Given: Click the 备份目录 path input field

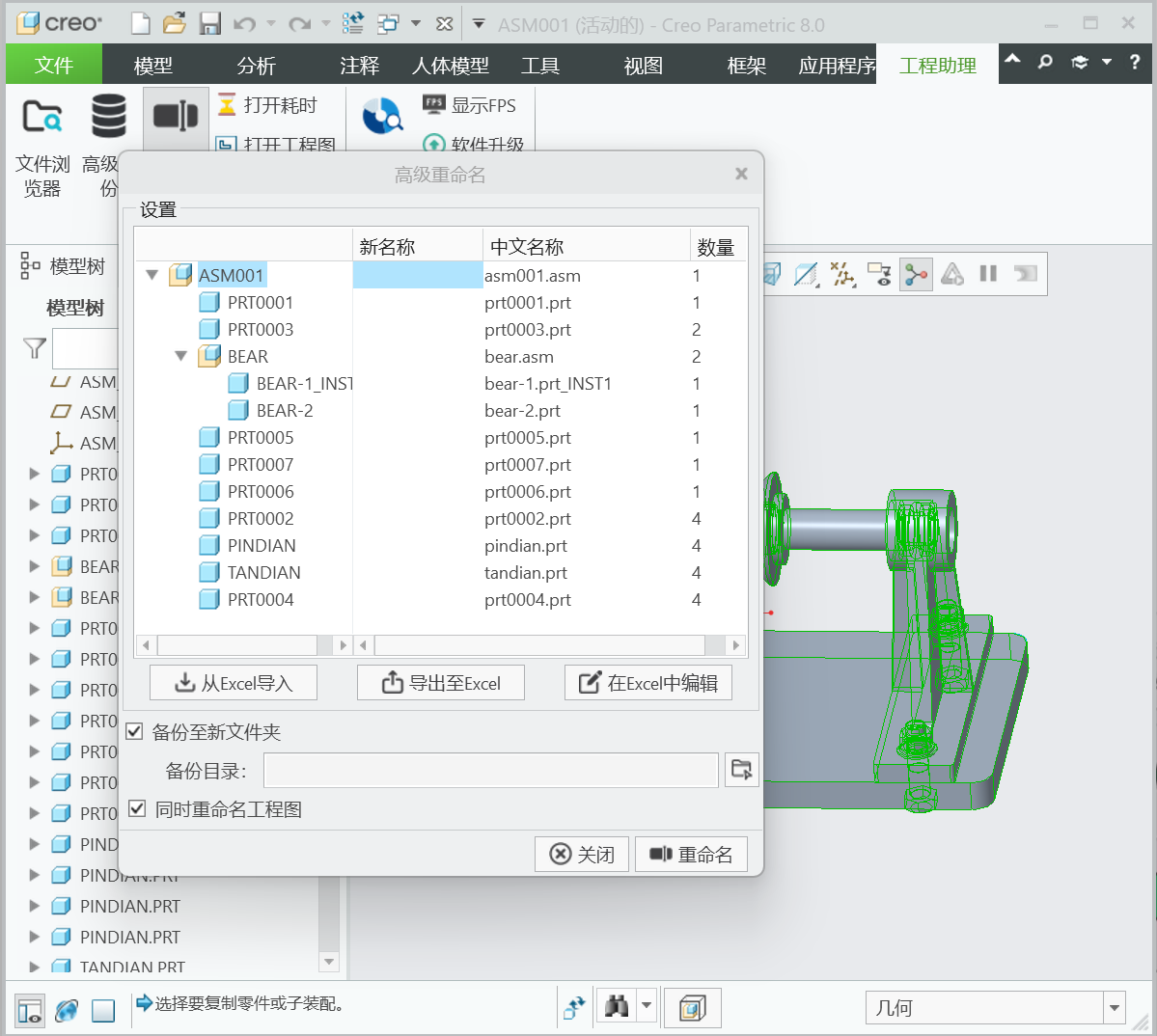Looking at the screenshot, I should point(490,771).
